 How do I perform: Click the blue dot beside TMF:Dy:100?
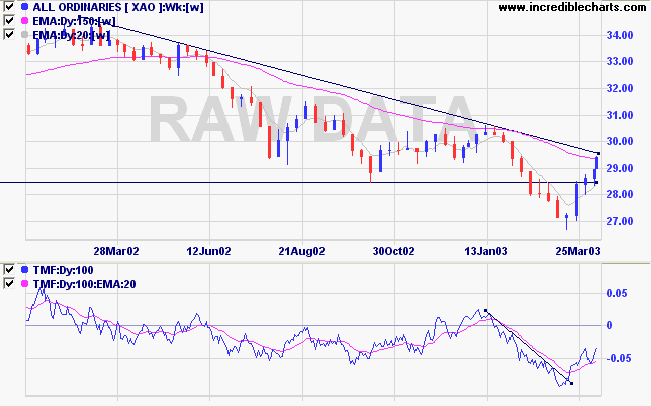(24, 270)
